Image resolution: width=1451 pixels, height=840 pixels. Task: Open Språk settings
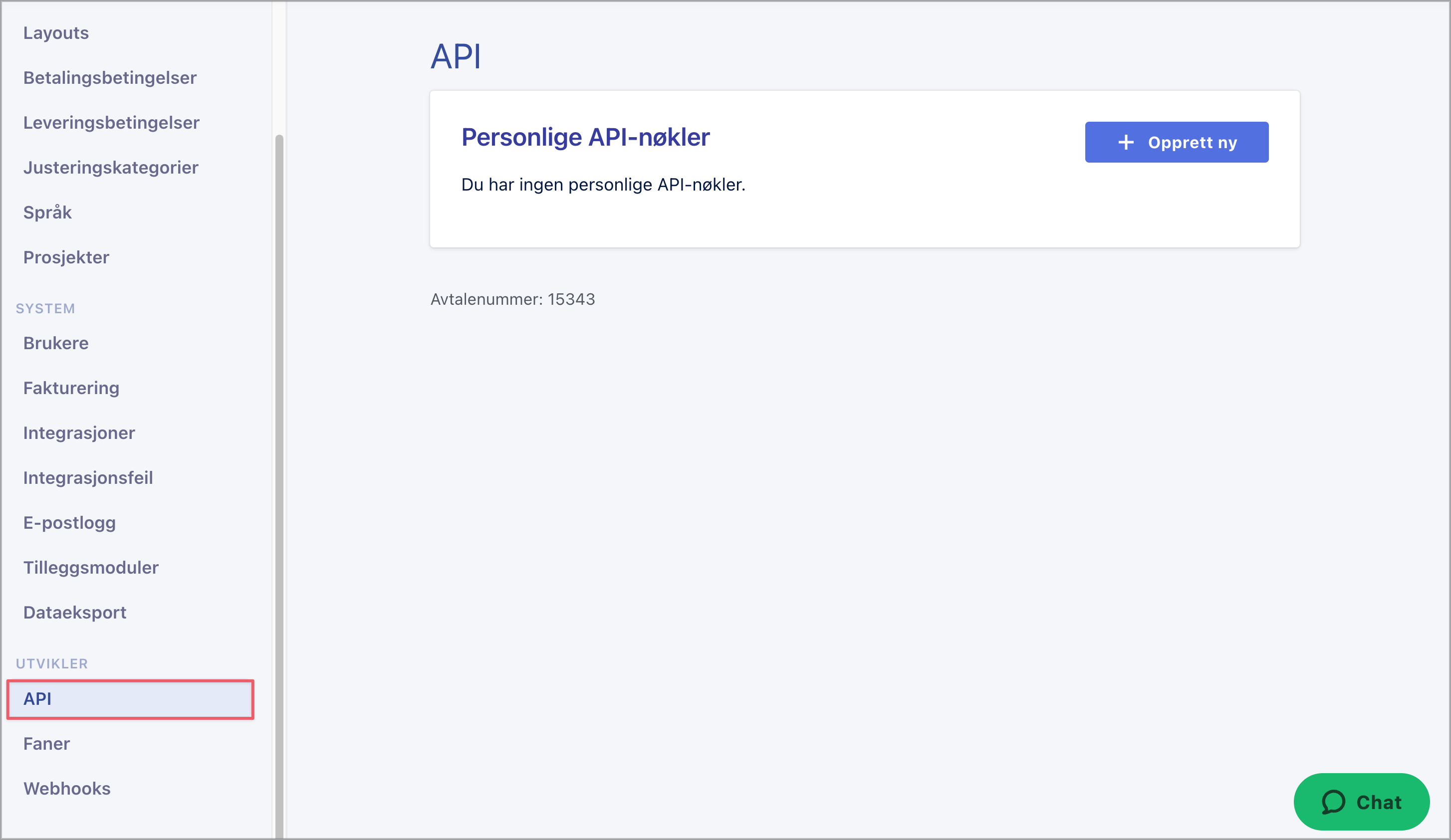(47, 212)
